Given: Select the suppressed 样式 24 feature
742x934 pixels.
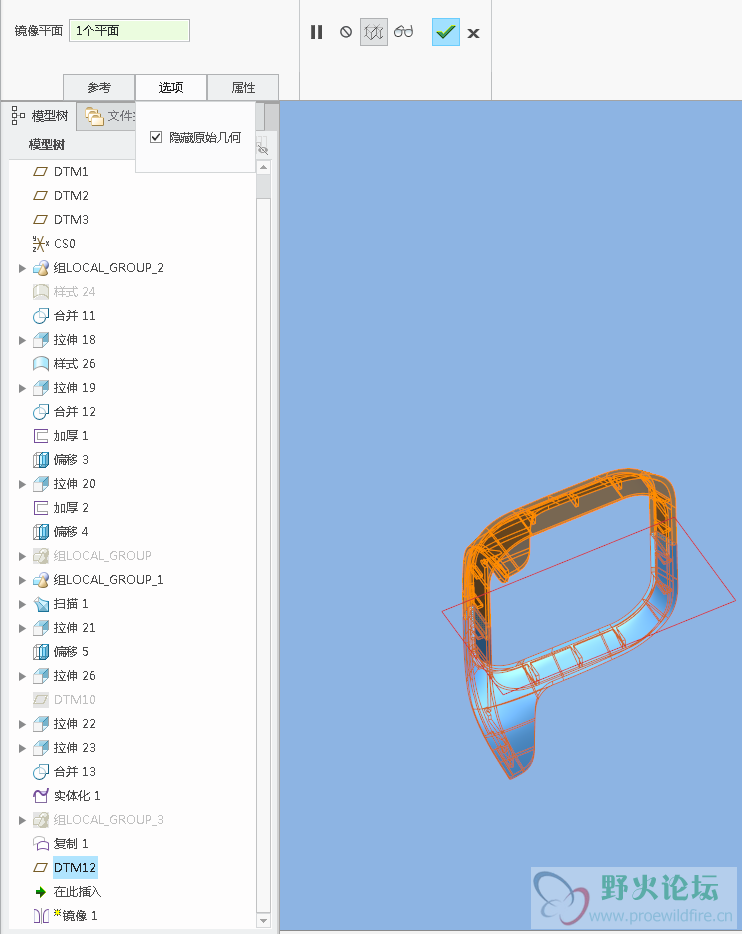Looking at the screenshot, I should [x=74, y=292].
